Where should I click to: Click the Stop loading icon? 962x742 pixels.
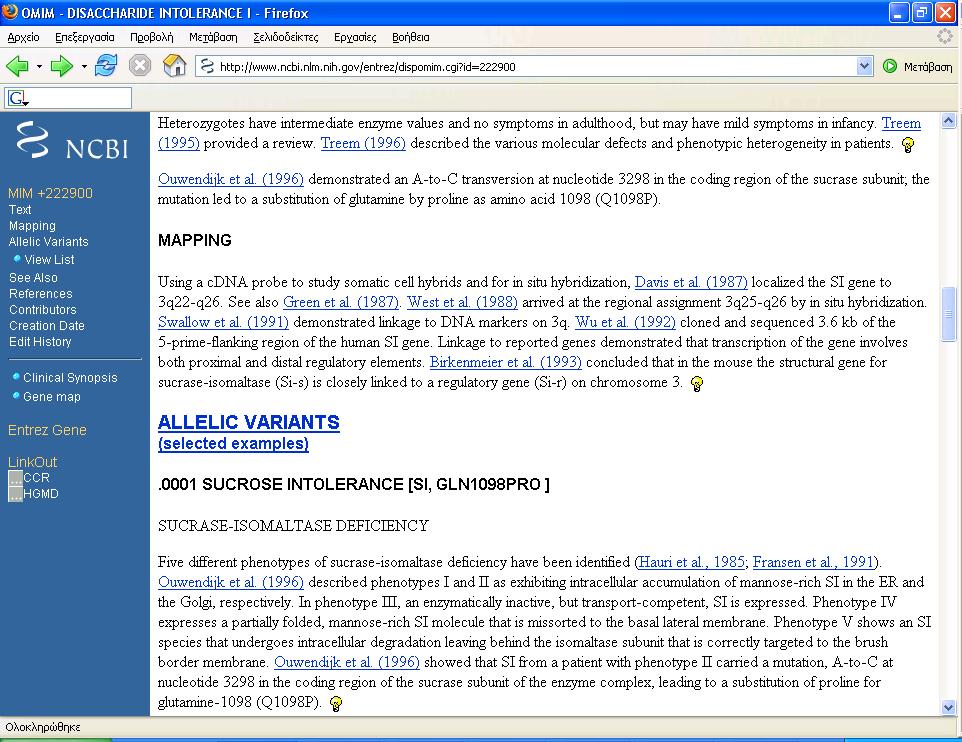(x=140, y=66)
